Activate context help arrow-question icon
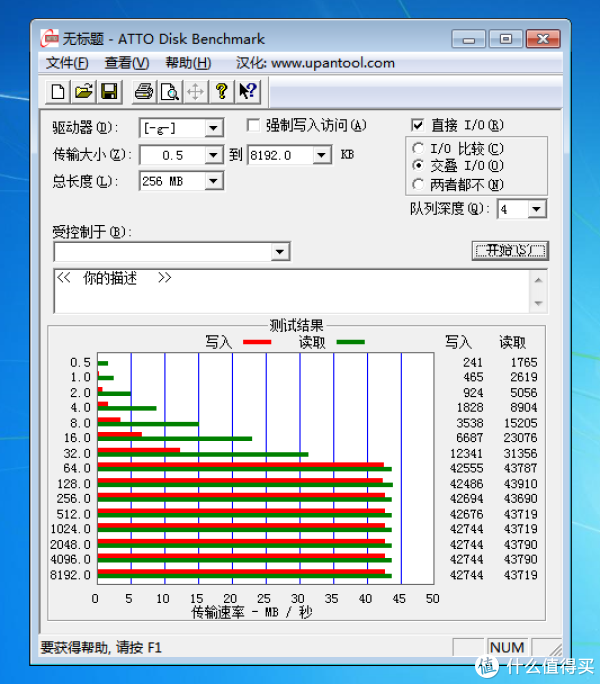The width and height of the screenshot is (600, 684). (x=247, y=92)
